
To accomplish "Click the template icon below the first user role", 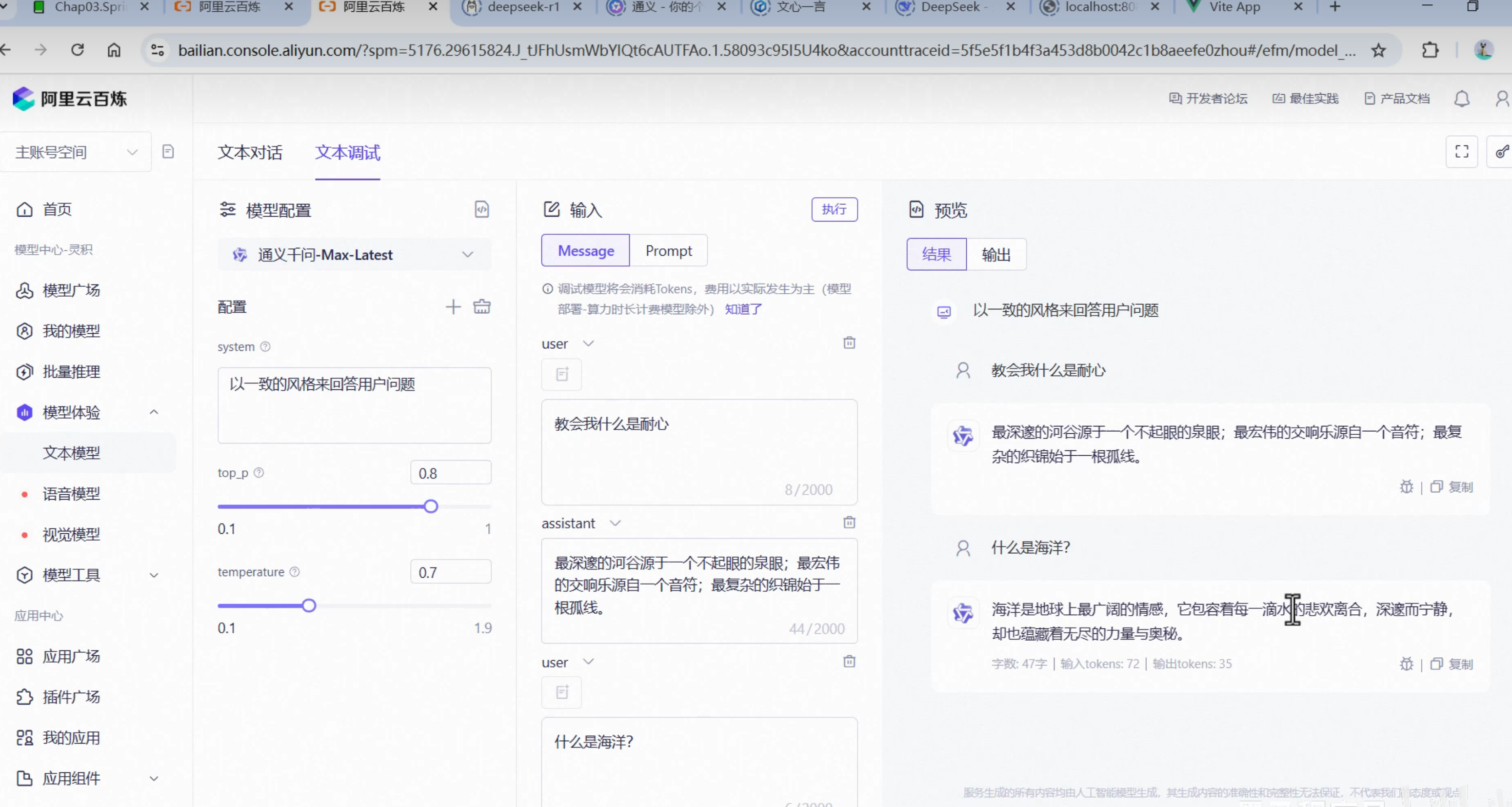I will pyautogui.click(x=562, y=374).
